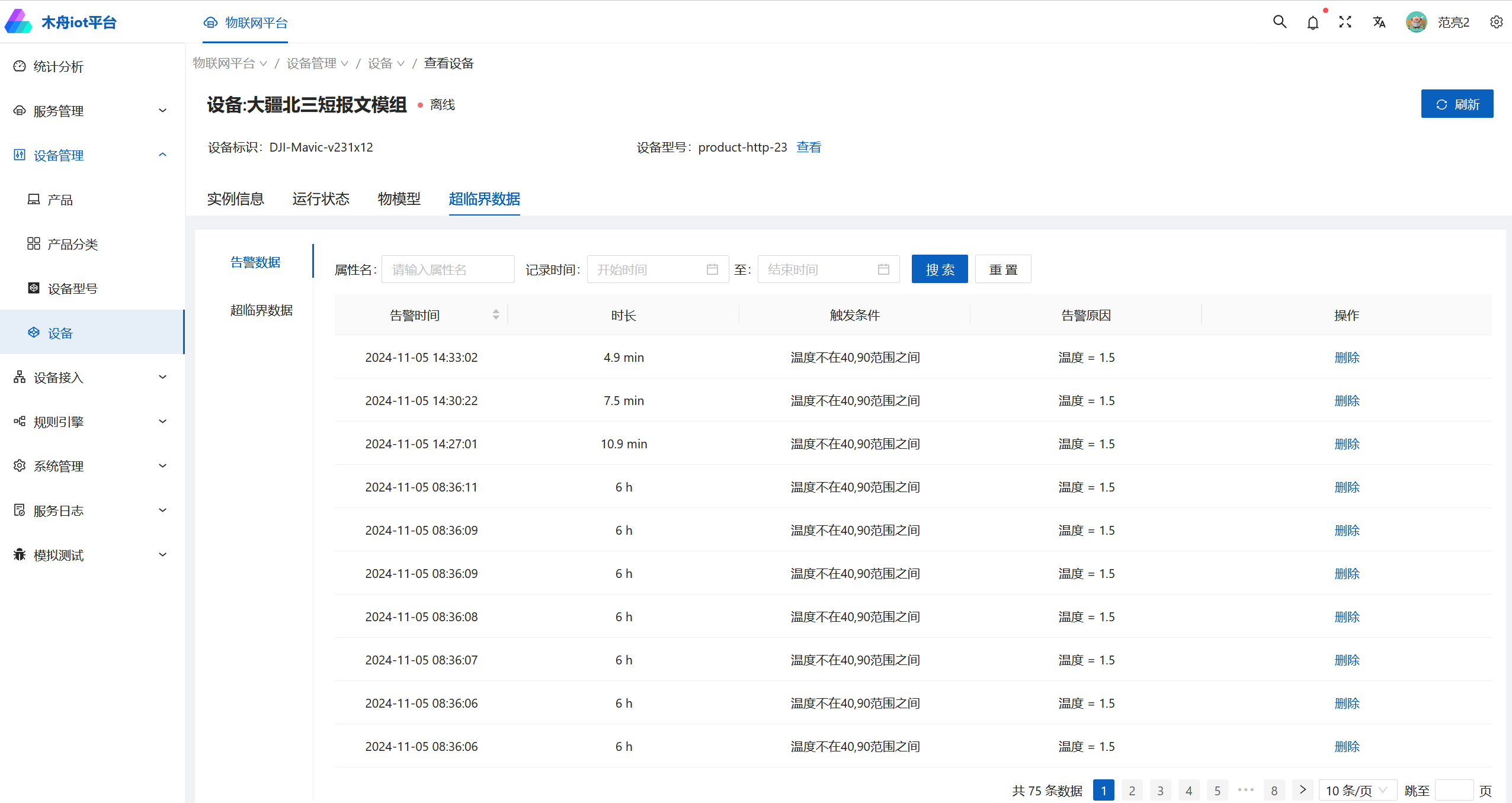Open notifications bell icon
Image resolution: width=1512 pixels, height=803 pixels.
(x=1313, y=23)
